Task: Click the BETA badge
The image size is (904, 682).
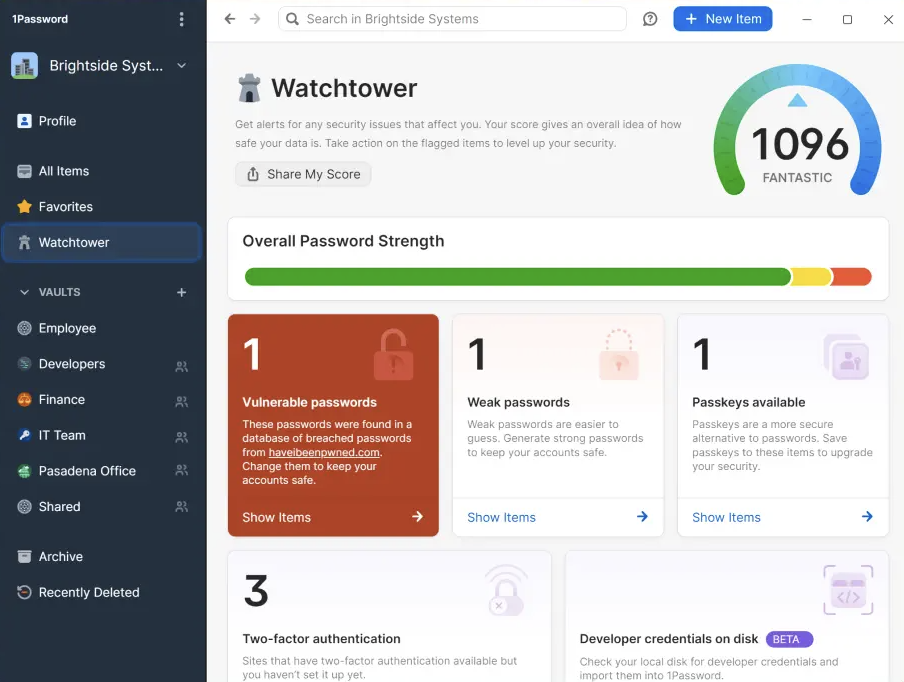Action: 789,639
